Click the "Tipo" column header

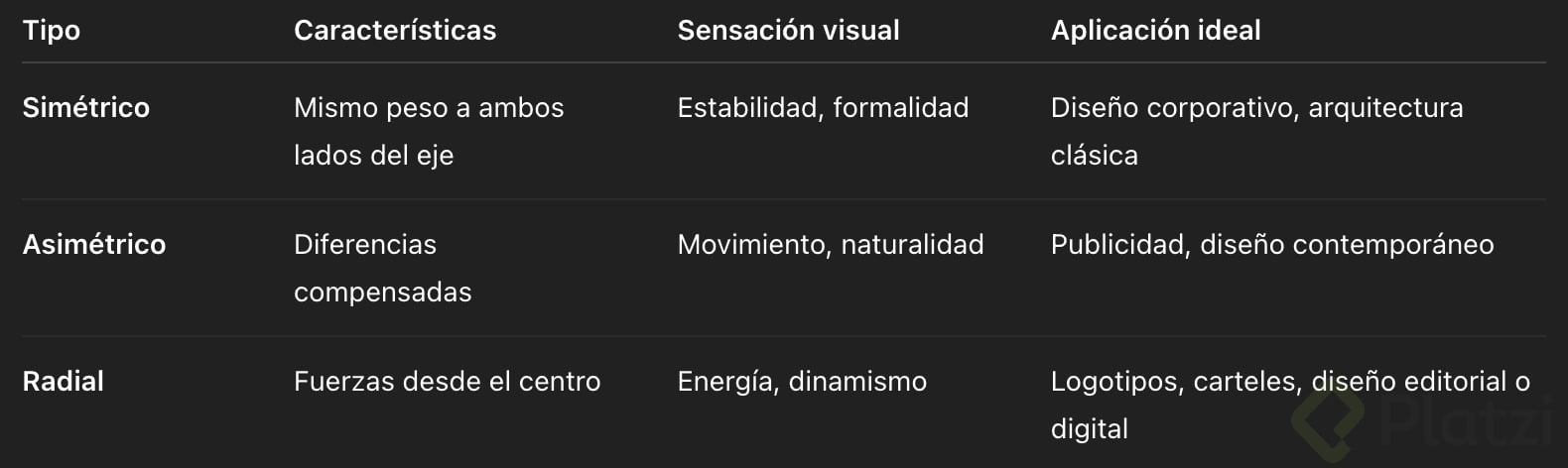52,31
